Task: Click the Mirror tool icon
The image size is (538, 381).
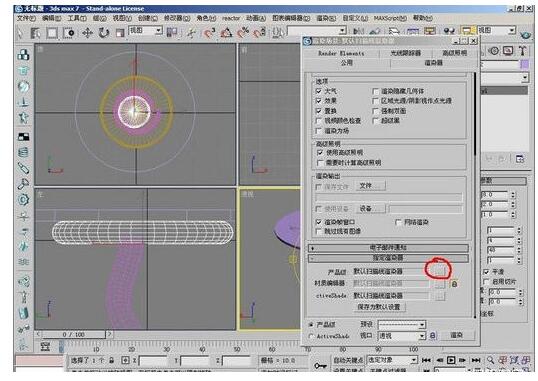Action: pyautogui.click(x=358, y=32)
